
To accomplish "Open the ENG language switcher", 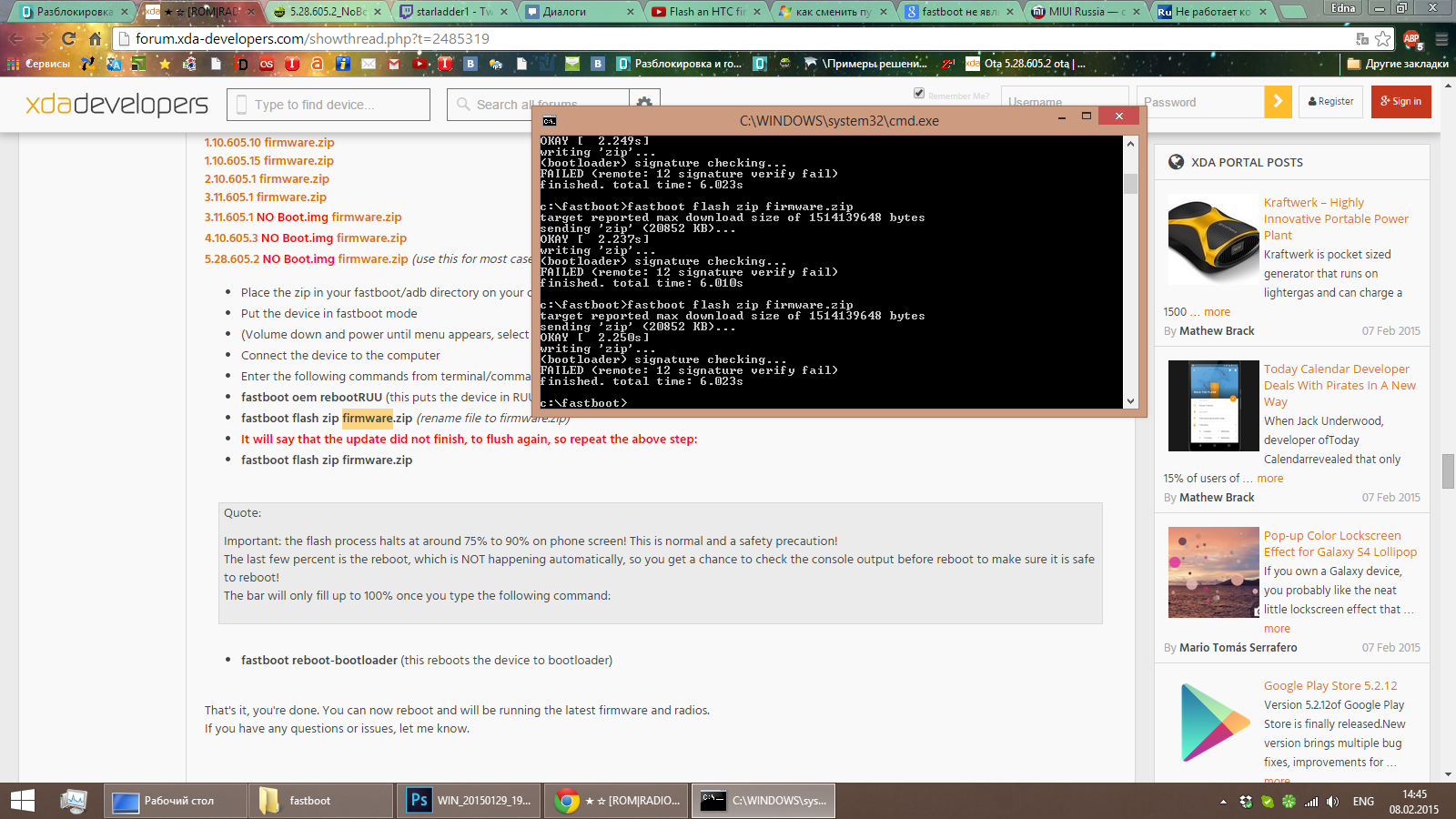I will click(x=1363, y=802).
